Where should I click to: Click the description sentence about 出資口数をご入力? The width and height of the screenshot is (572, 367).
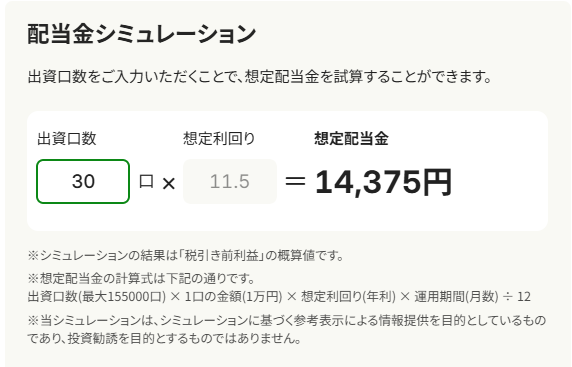[x=260, y=77]
